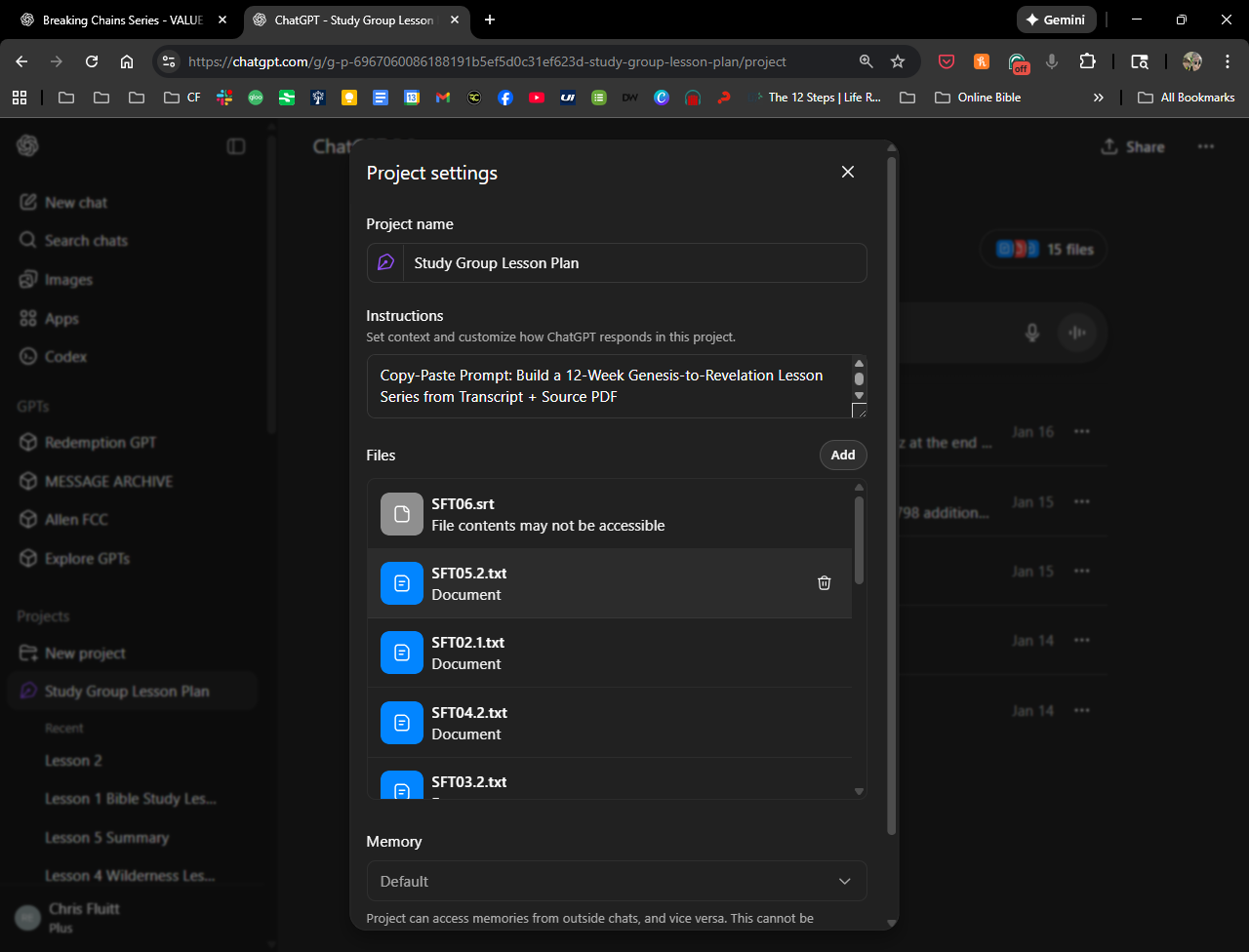Screen dimensions: 1249x952
Task: Reload the page
Action: point(92,61)
